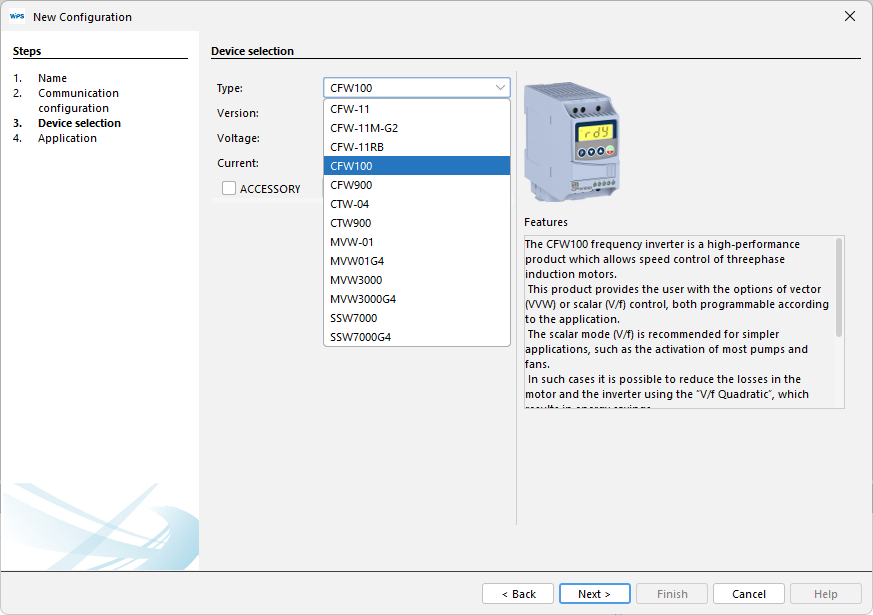This screenshot has width=873, height=615.
Task: Choose CFW900 from the type list
Action: pyautogui.click(x=416, y=185)
